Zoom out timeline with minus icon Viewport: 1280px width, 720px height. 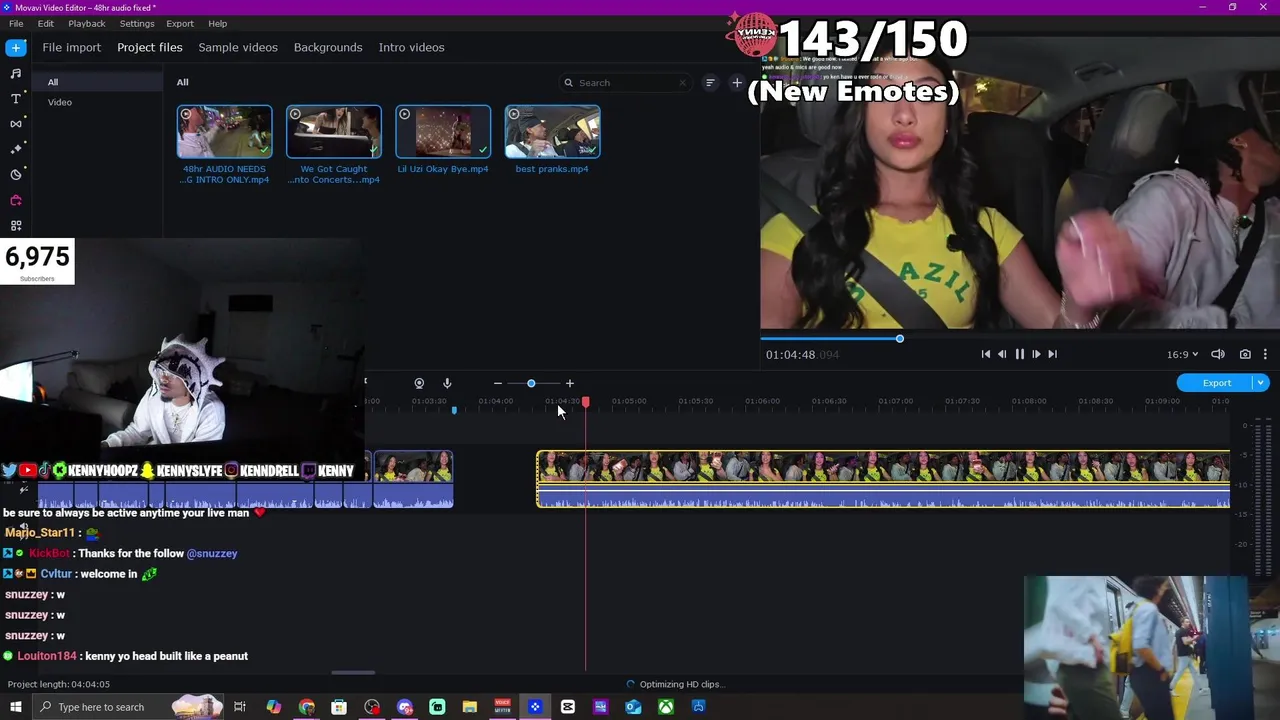pos(498,383)
